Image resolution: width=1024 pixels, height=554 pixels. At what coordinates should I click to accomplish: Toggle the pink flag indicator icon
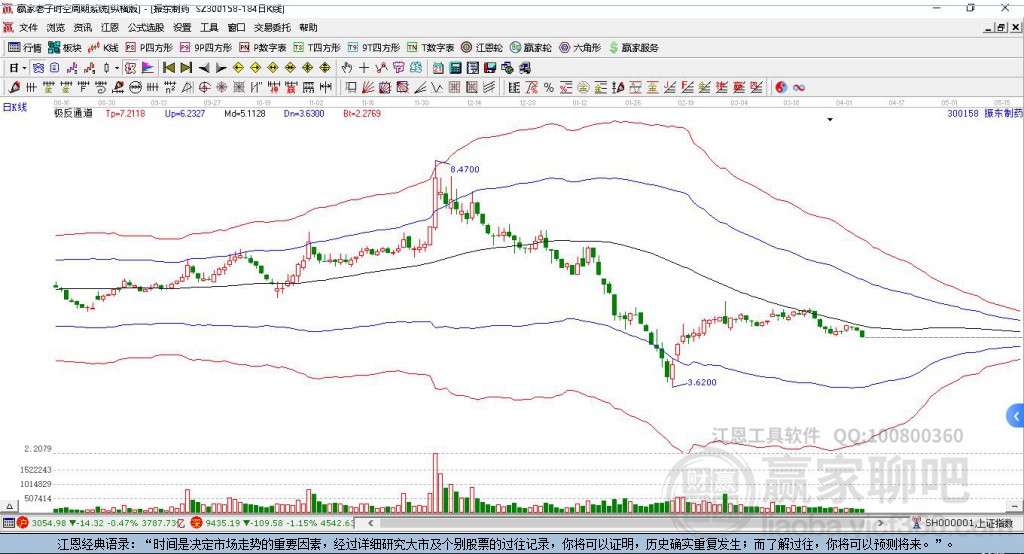(x=148, y=68)
